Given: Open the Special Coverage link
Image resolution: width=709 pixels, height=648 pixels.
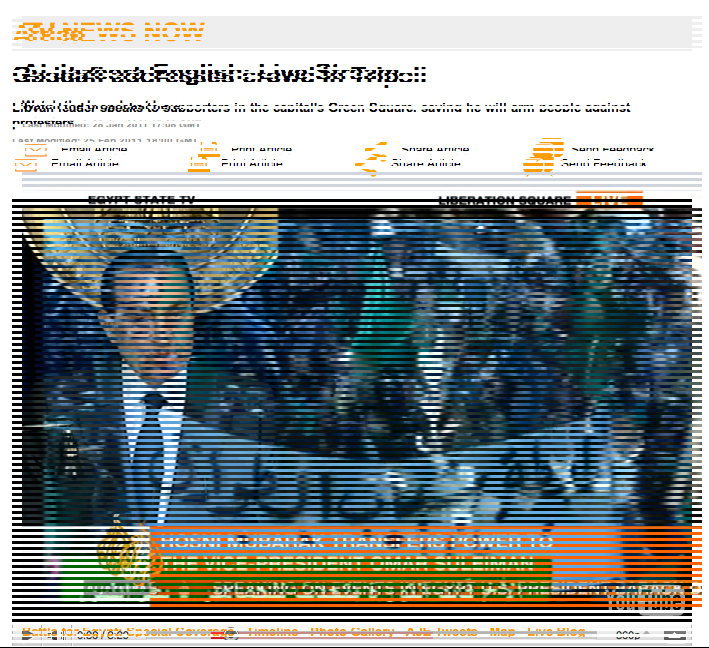Looking at the screenshot, I should [x=180, y=631].
